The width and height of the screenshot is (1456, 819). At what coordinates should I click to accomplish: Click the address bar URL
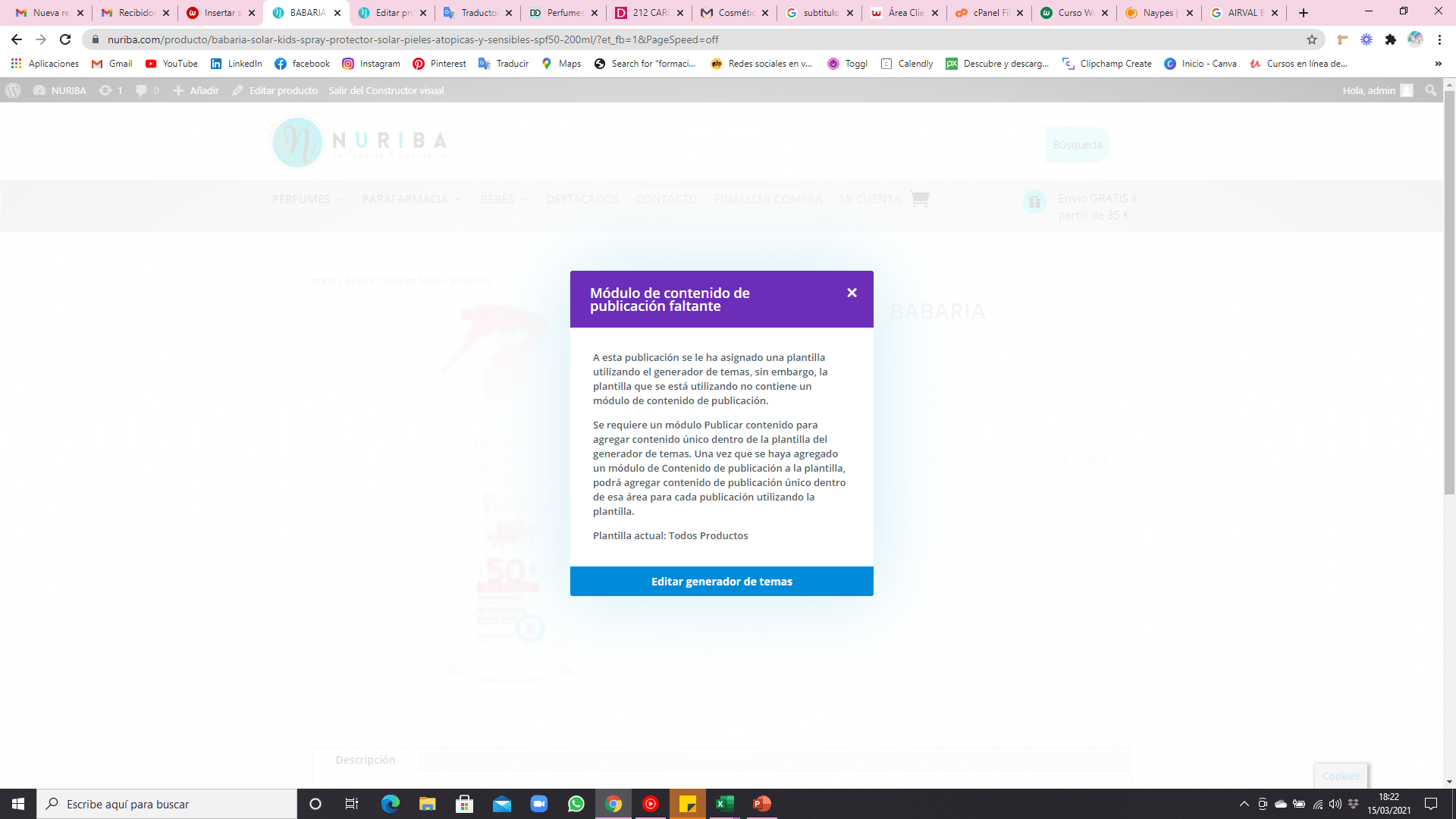(413, 39)
